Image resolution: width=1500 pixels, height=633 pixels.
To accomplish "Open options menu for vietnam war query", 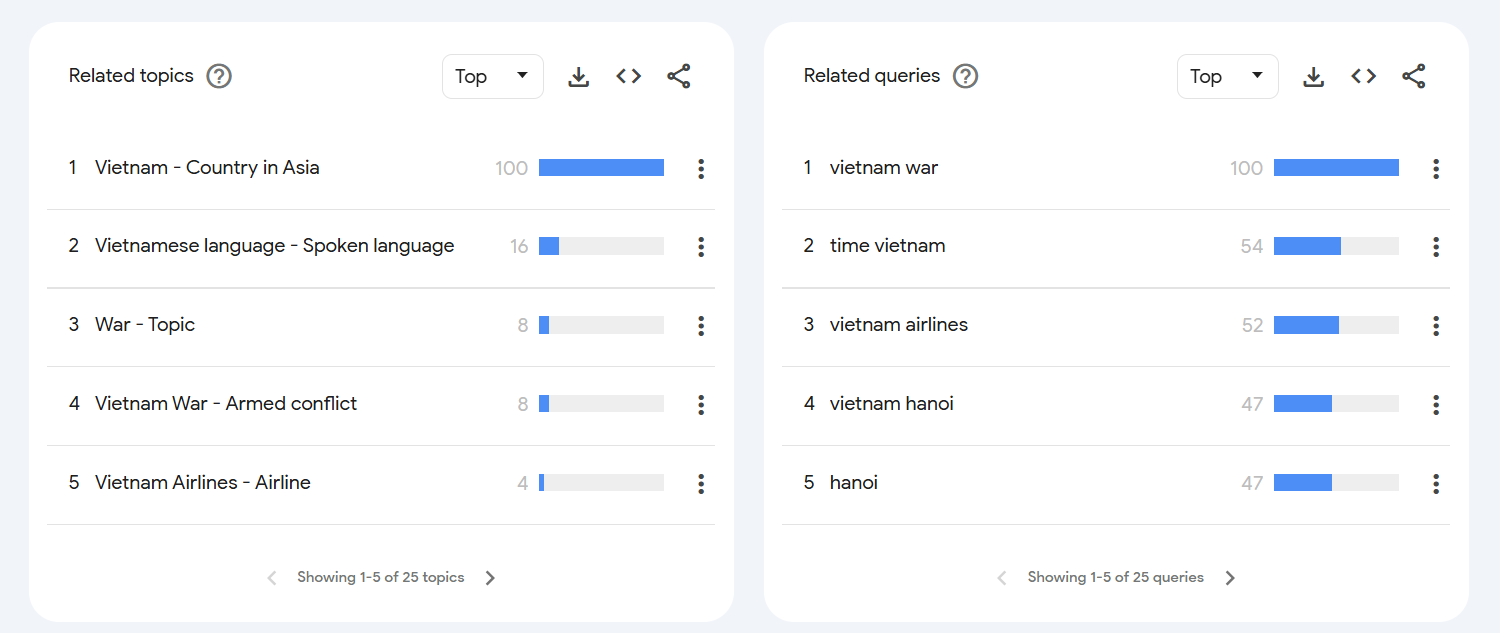I will click(x=1436, y=168).
